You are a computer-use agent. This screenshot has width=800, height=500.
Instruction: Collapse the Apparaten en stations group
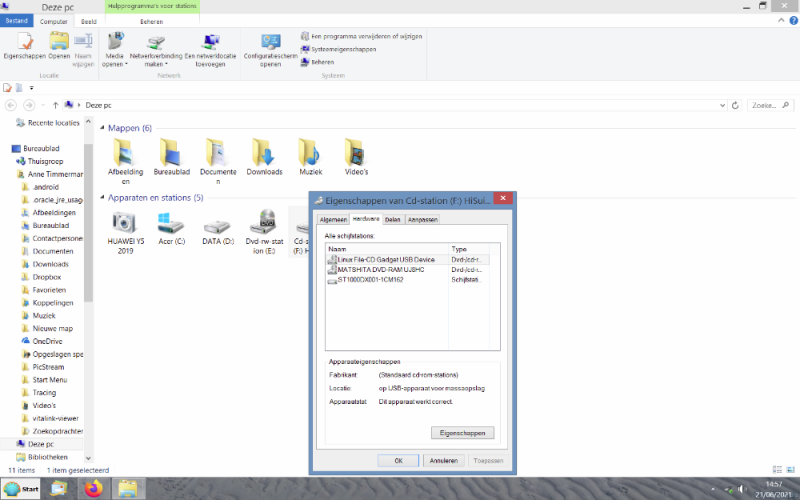tap(101, 198)
